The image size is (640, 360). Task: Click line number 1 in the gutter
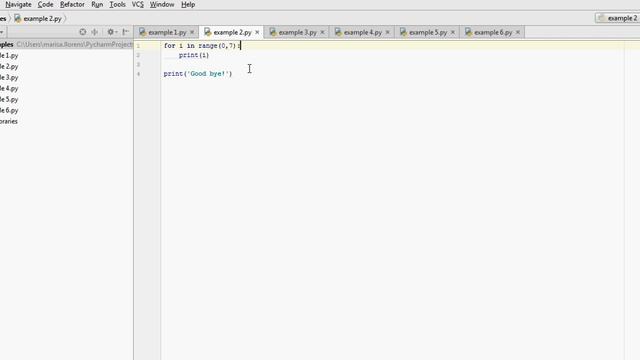(138, 46)
